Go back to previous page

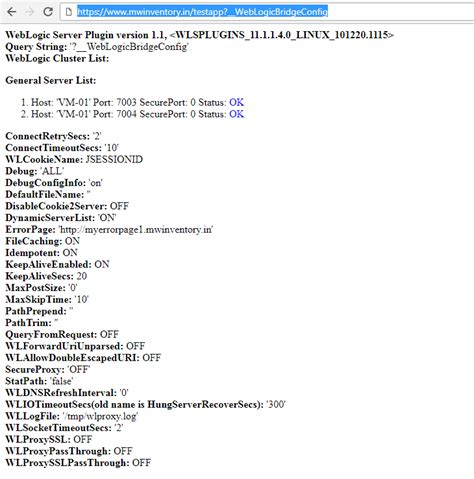[12, 12]
